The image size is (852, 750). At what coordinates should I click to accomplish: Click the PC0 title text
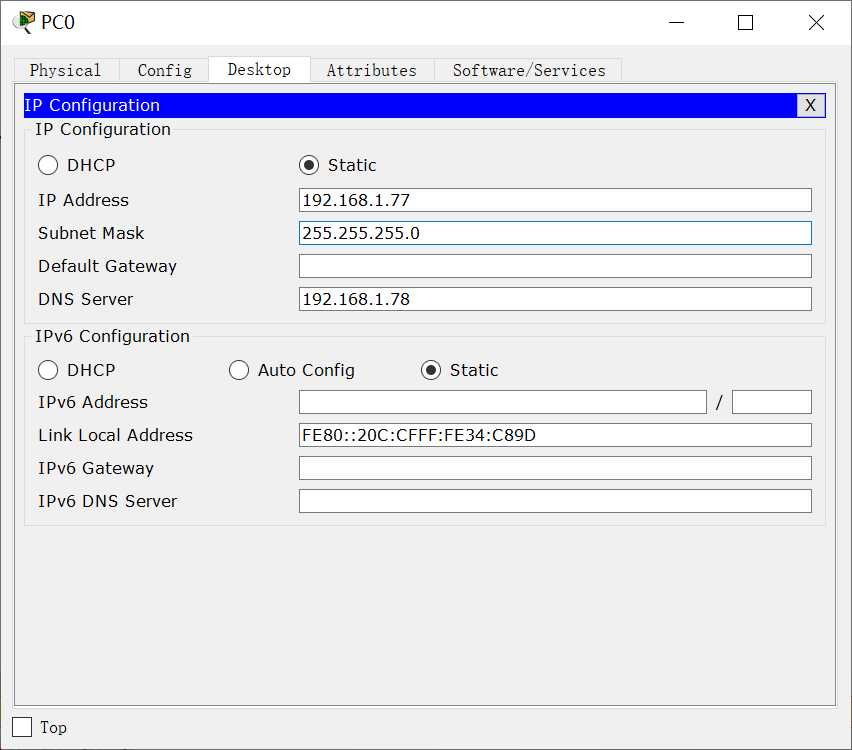58,22
